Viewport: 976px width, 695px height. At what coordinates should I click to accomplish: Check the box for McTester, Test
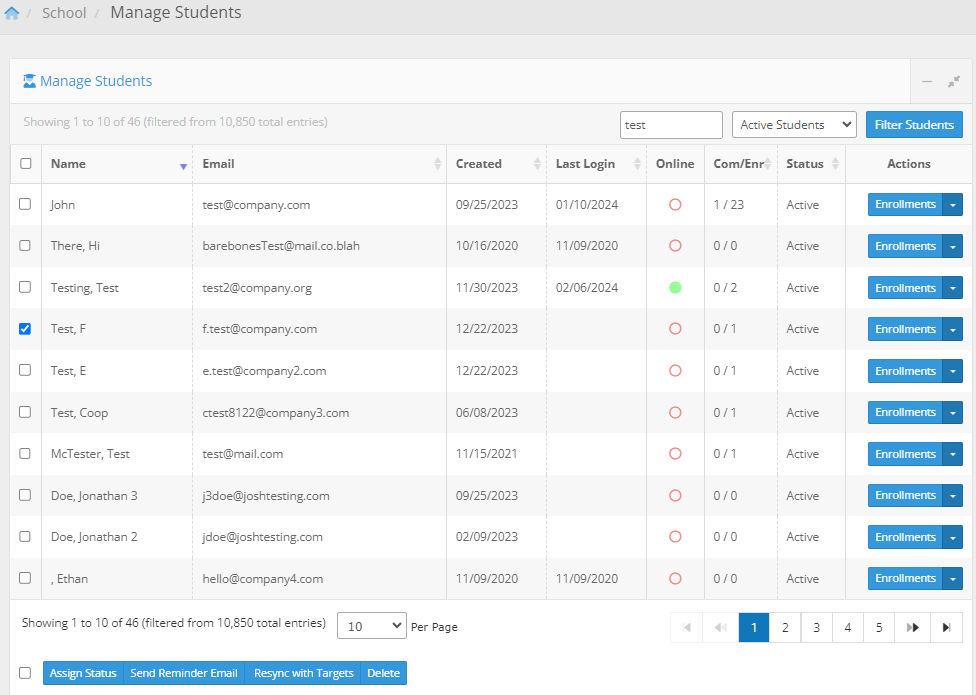pos(25,453)
